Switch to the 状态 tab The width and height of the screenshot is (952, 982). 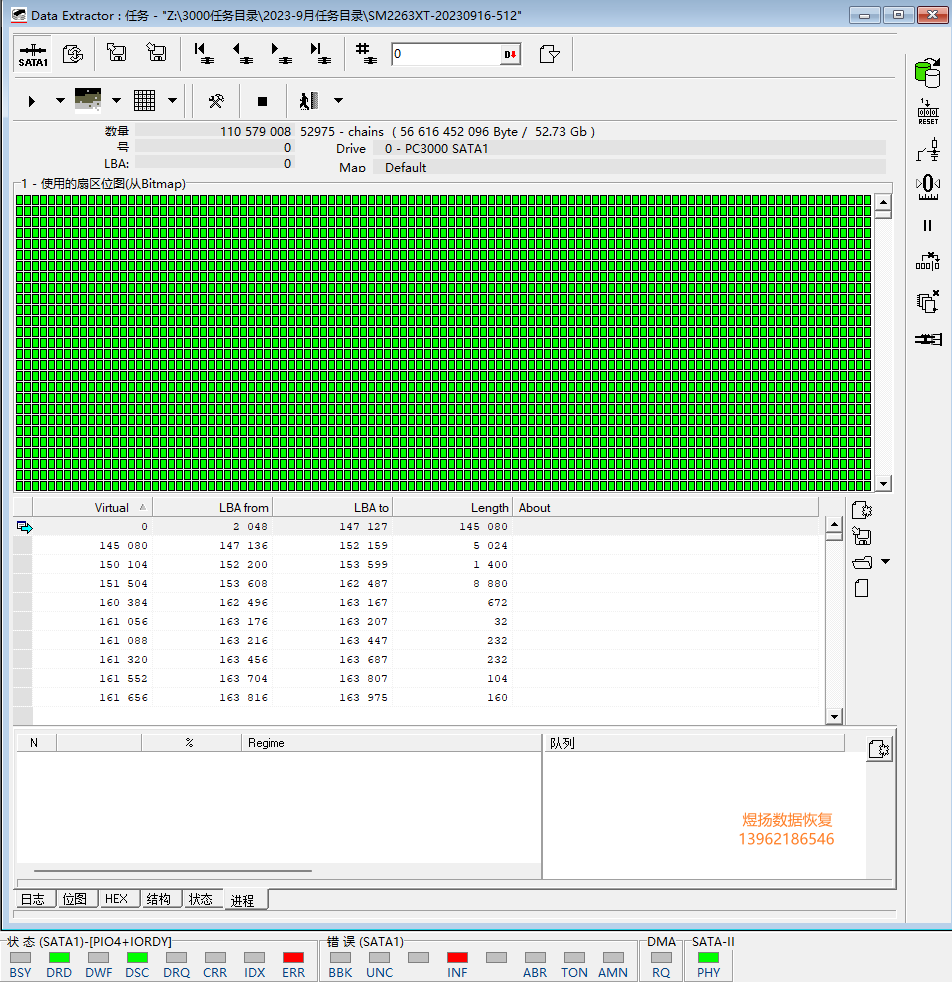tap(201, 899)
